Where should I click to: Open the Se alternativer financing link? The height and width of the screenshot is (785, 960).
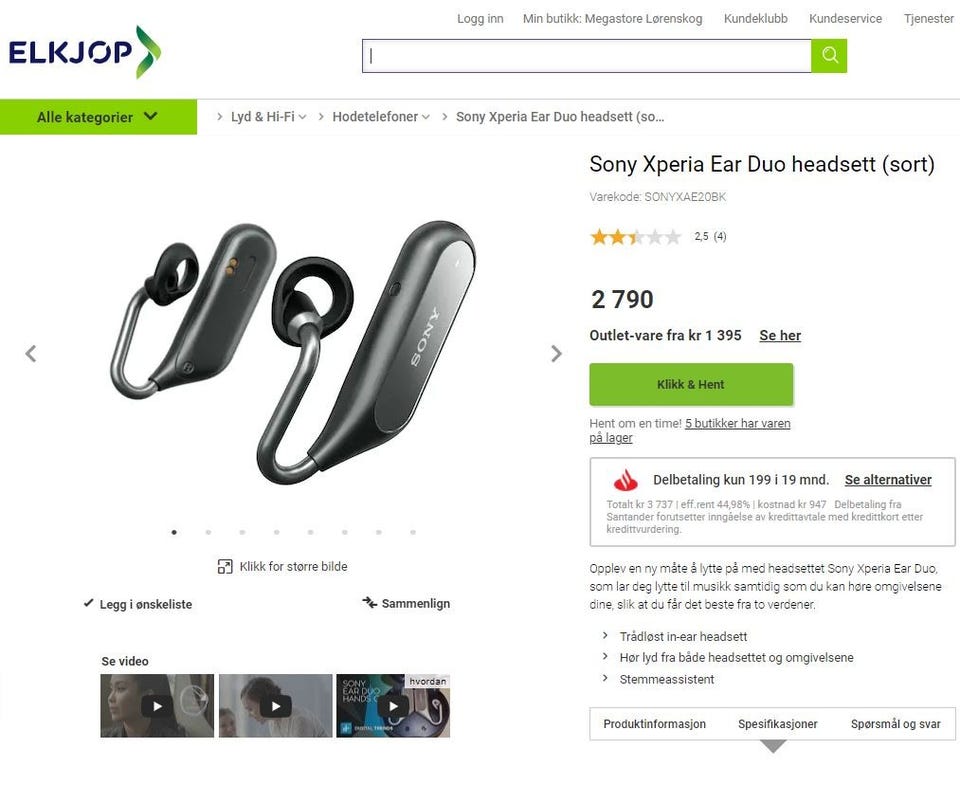pyautogui.click(x=888, y=479)
